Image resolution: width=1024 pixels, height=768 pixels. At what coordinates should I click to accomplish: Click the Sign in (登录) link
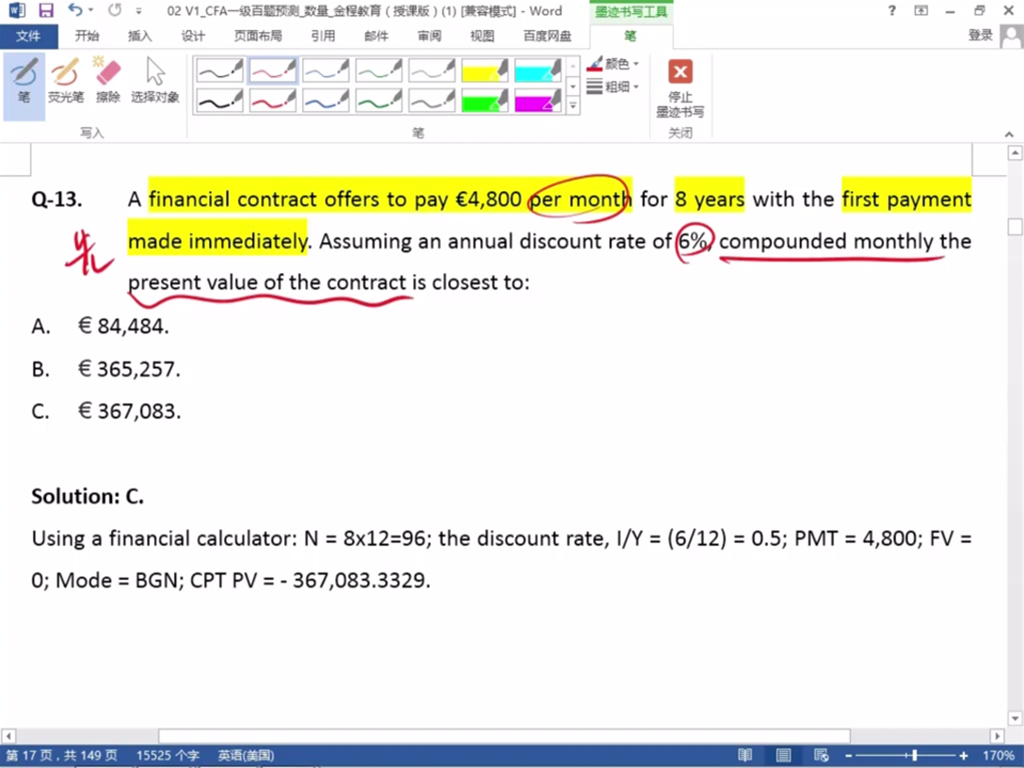tap(980, 36)
